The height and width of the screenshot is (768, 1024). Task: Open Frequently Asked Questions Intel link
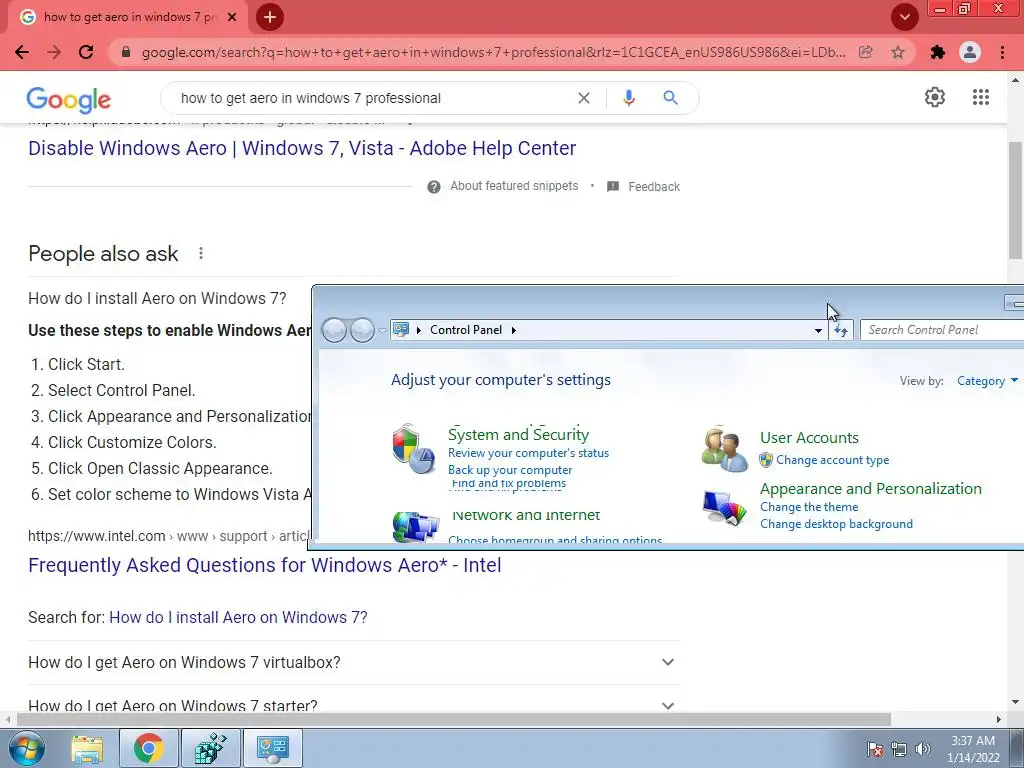point(264,565)
